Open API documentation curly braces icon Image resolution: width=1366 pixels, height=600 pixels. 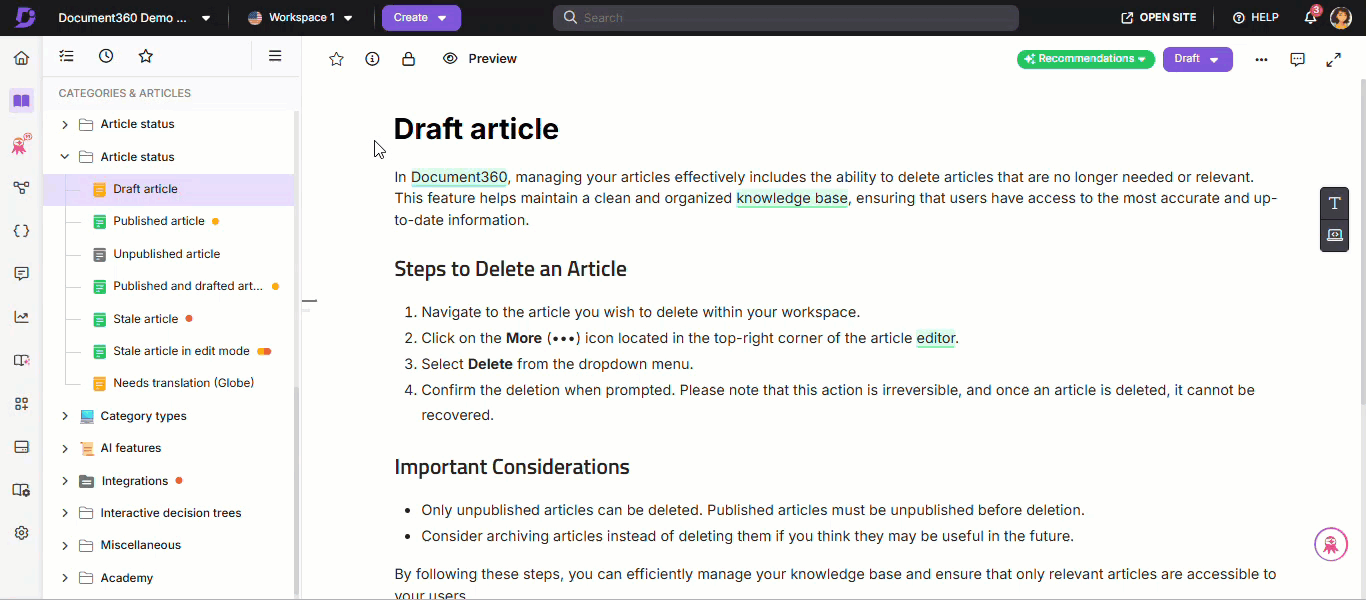[x=21, y=231]
